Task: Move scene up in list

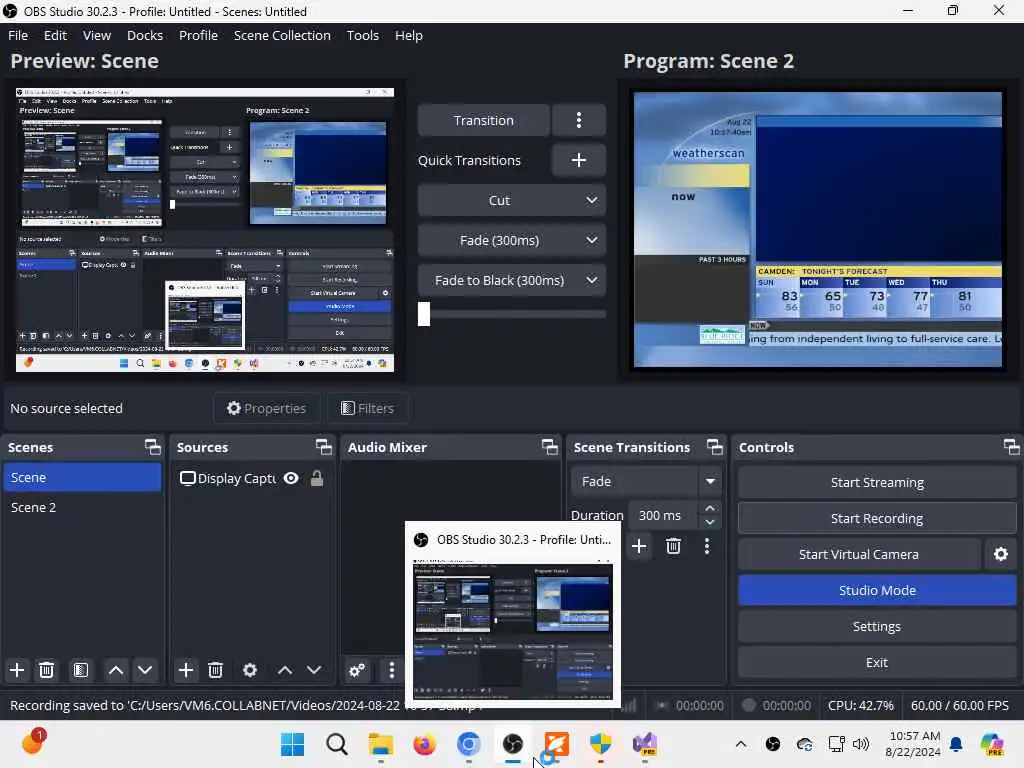Action: (x=116, y=670)
